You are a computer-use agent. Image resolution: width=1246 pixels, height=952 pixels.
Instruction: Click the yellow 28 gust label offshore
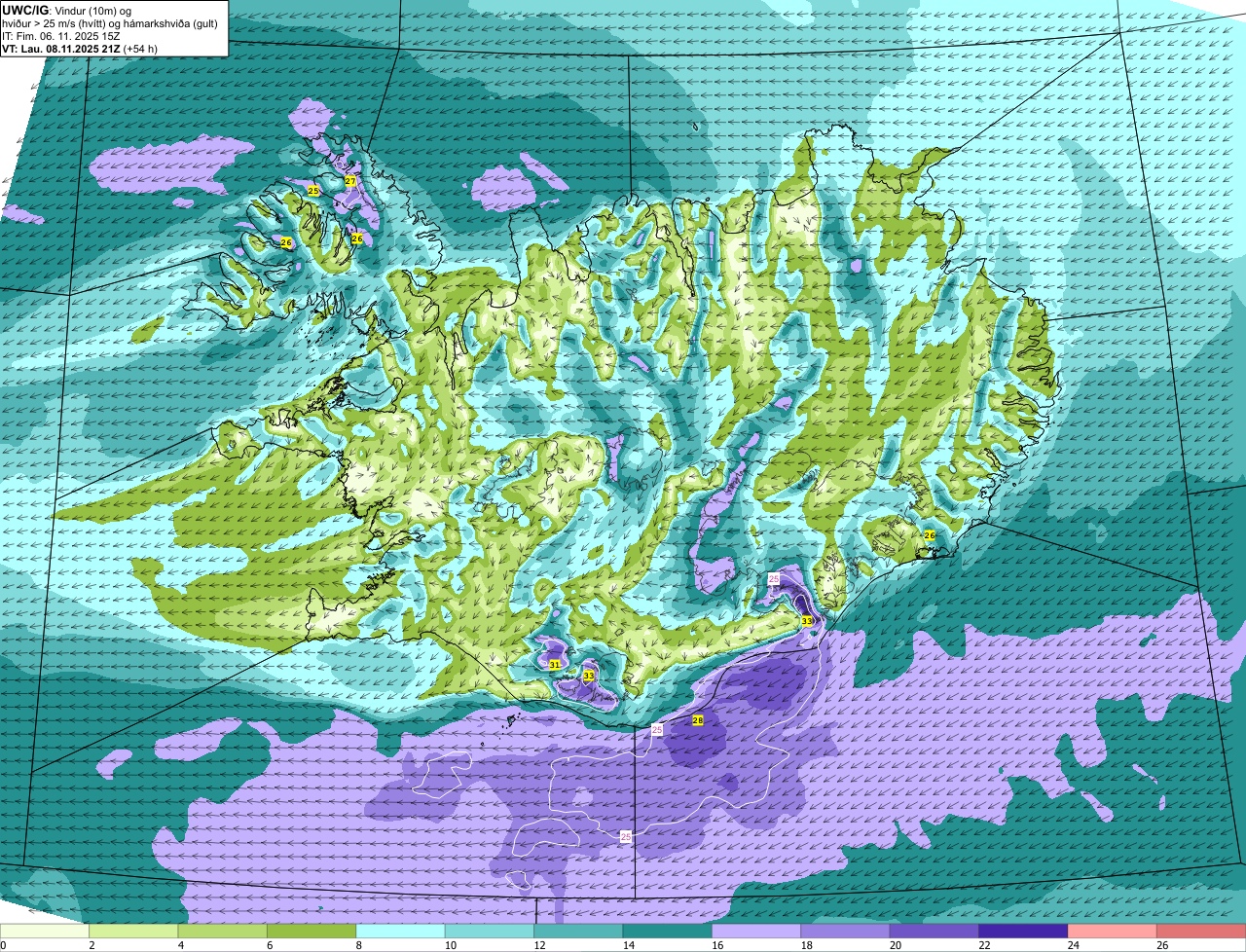coord(697,720)
